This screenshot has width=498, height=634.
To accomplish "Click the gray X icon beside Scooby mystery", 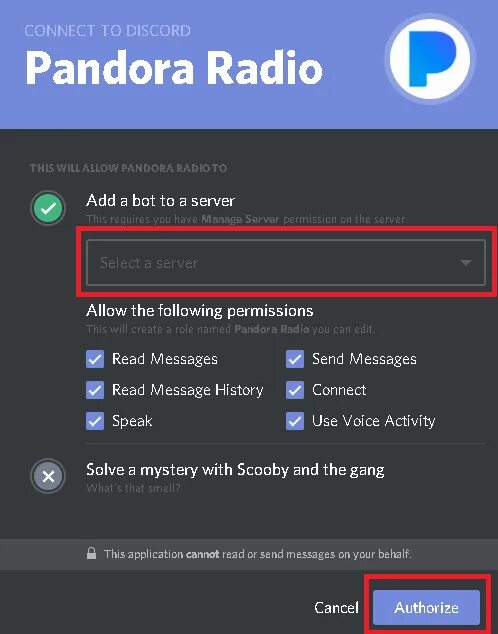I will (48, 476).
